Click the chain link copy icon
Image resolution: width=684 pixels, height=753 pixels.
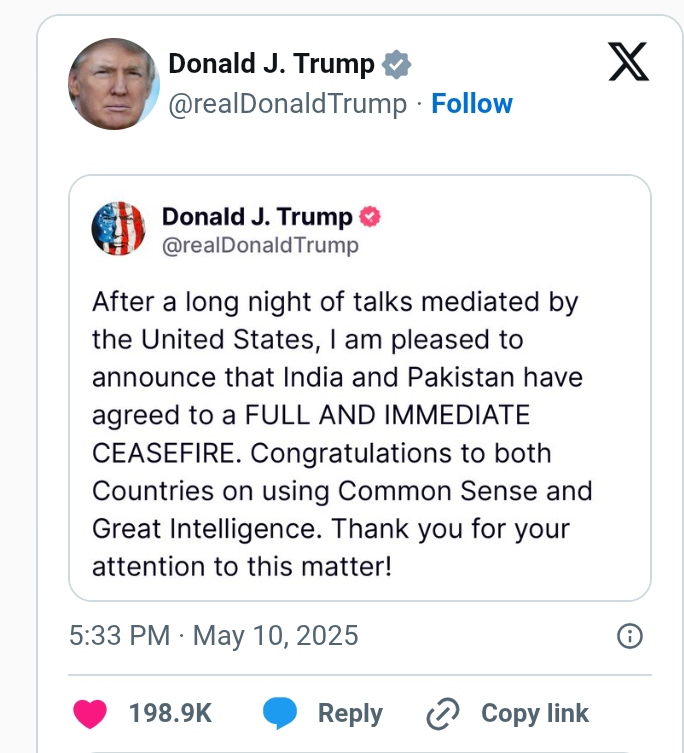tap(442, 714)
